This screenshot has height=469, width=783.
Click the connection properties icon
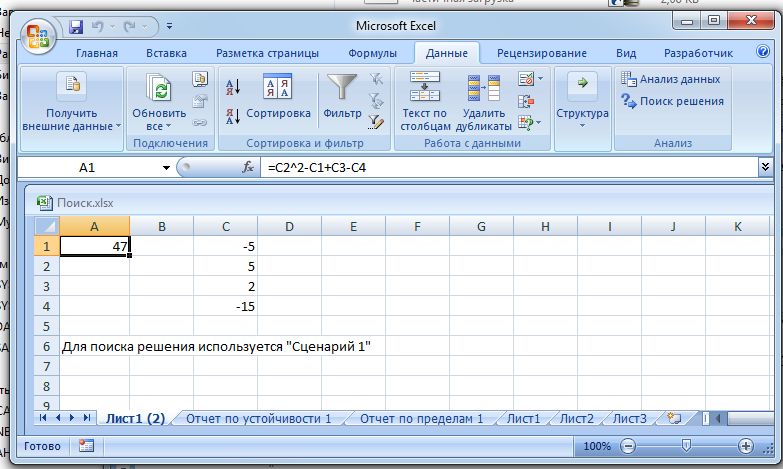click(200, 101)
